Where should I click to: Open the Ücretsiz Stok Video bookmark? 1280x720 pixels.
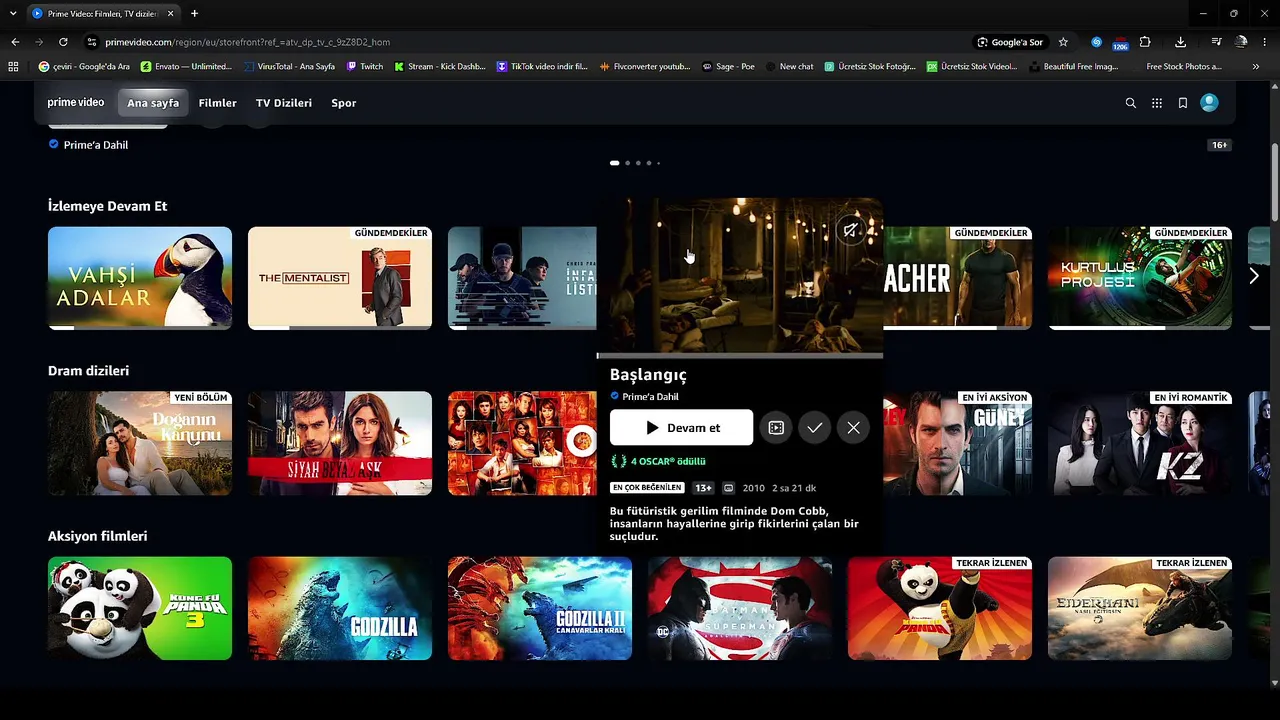[x=973, y=67]
